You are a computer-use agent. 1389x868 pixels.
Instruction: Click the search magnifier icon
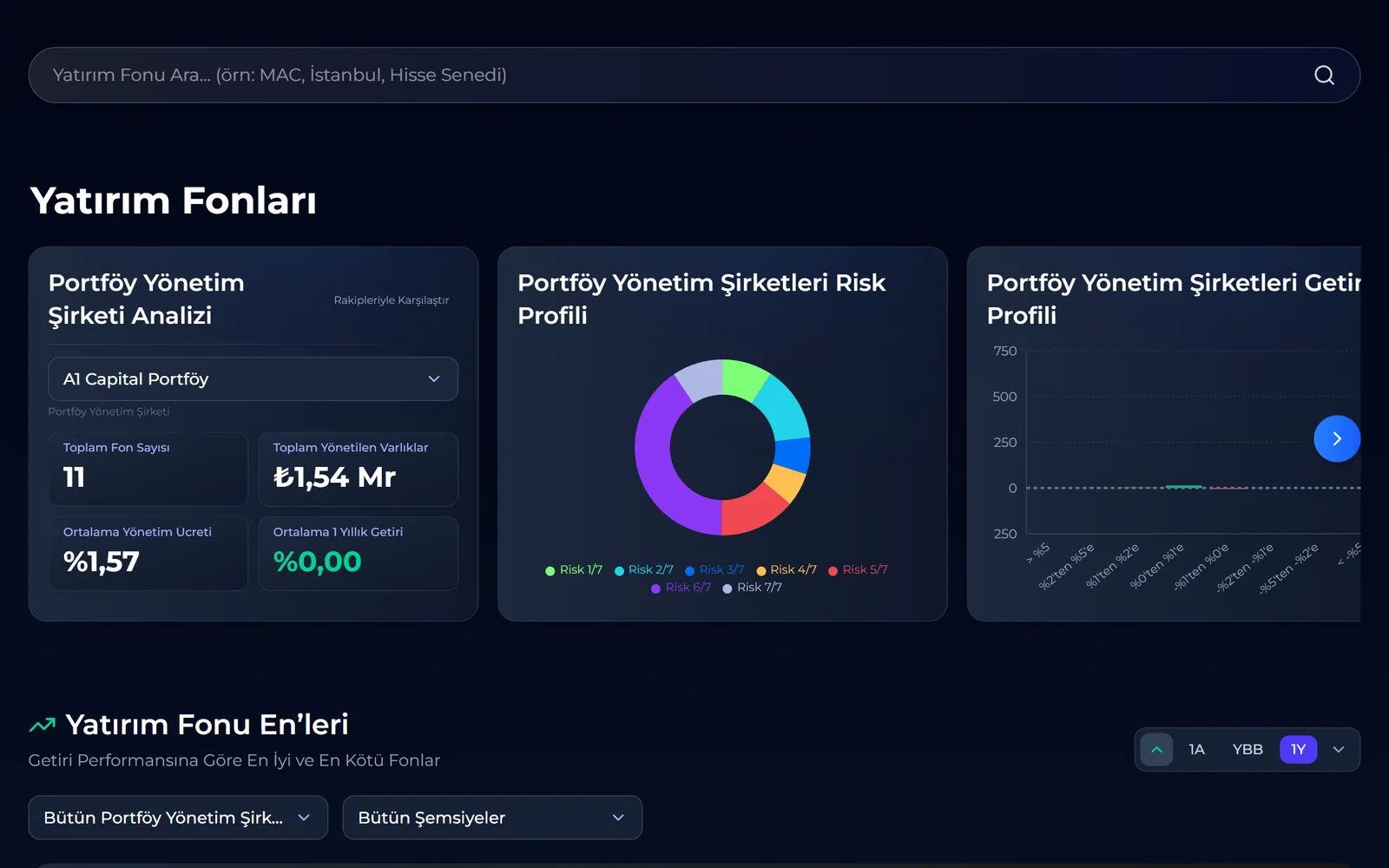pyautogui.click(x=1324, y=76)
